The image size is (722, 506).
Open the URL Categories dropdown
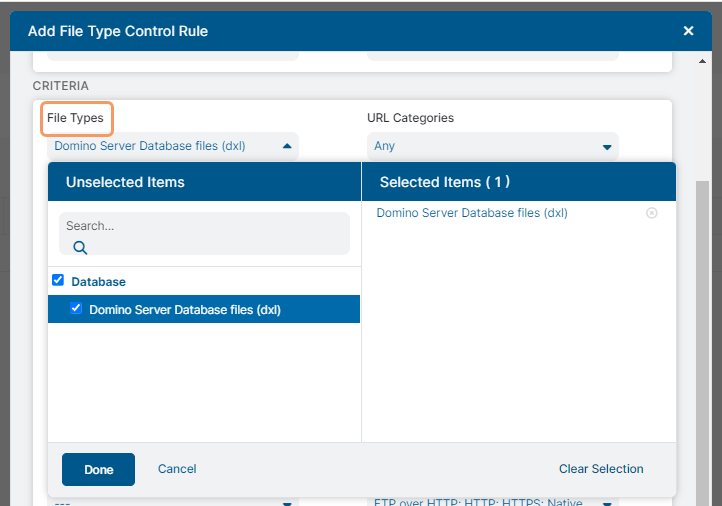pyautogui.click(x=492, y=146)
